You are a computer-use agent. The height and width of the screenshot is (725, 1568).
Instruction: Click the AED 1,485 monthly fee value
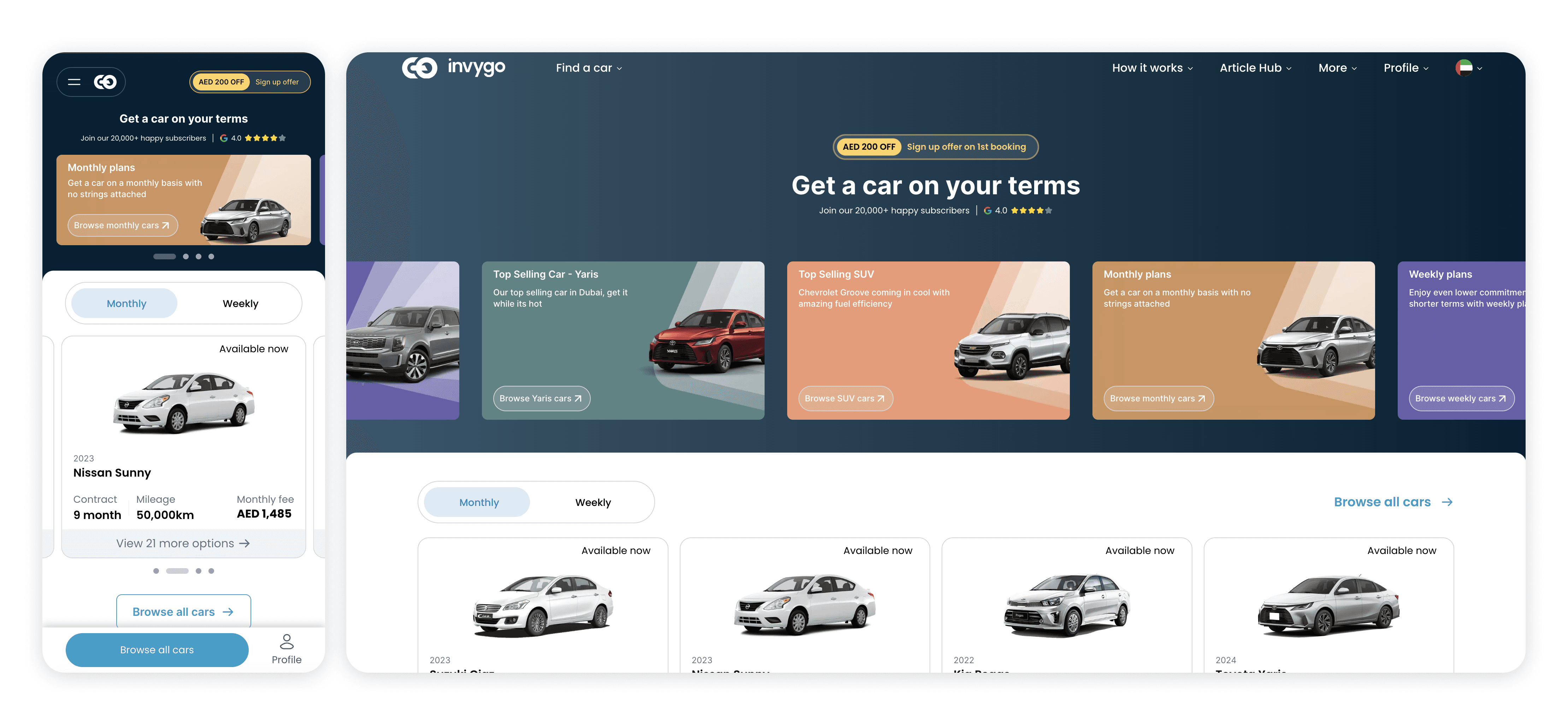click(x=264, y=514)
